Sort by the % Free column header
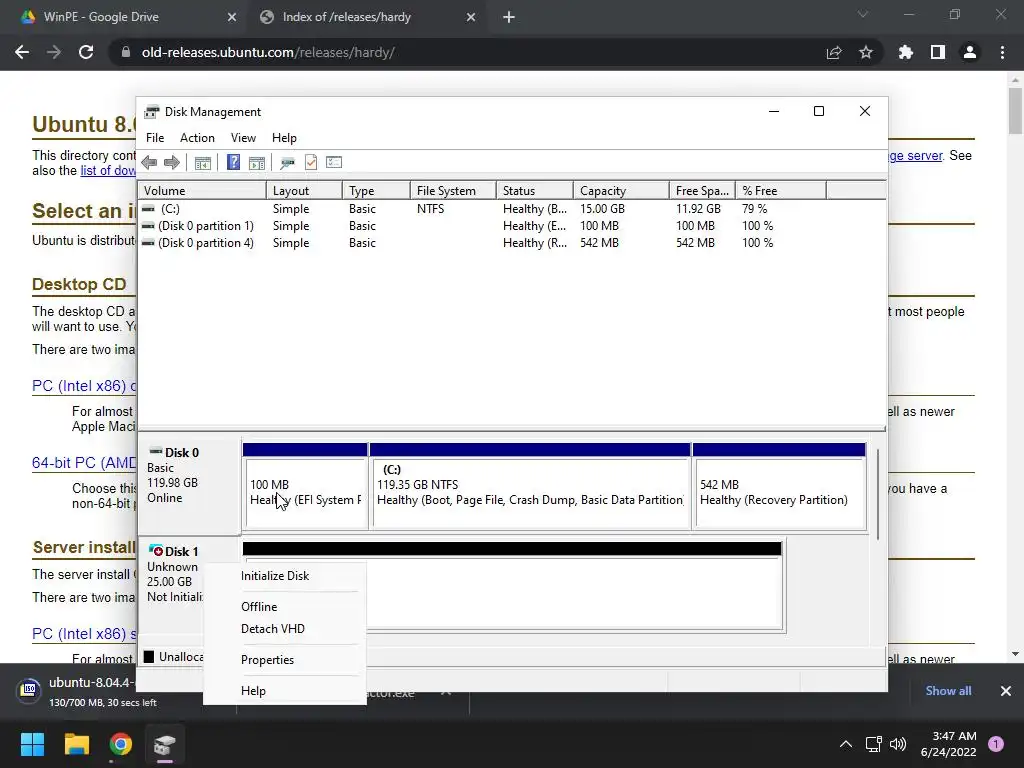Screen dimensions: 1024x768 coord(780,191)
